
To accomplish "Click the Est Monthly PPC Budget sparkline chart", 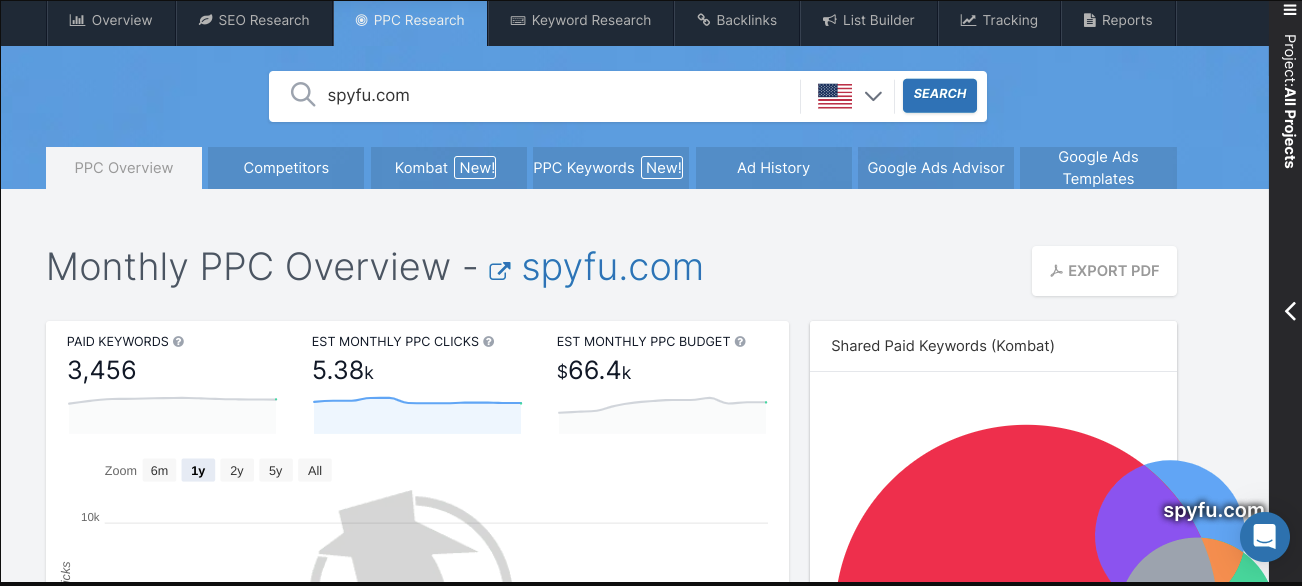I will [x=662, y=414].
